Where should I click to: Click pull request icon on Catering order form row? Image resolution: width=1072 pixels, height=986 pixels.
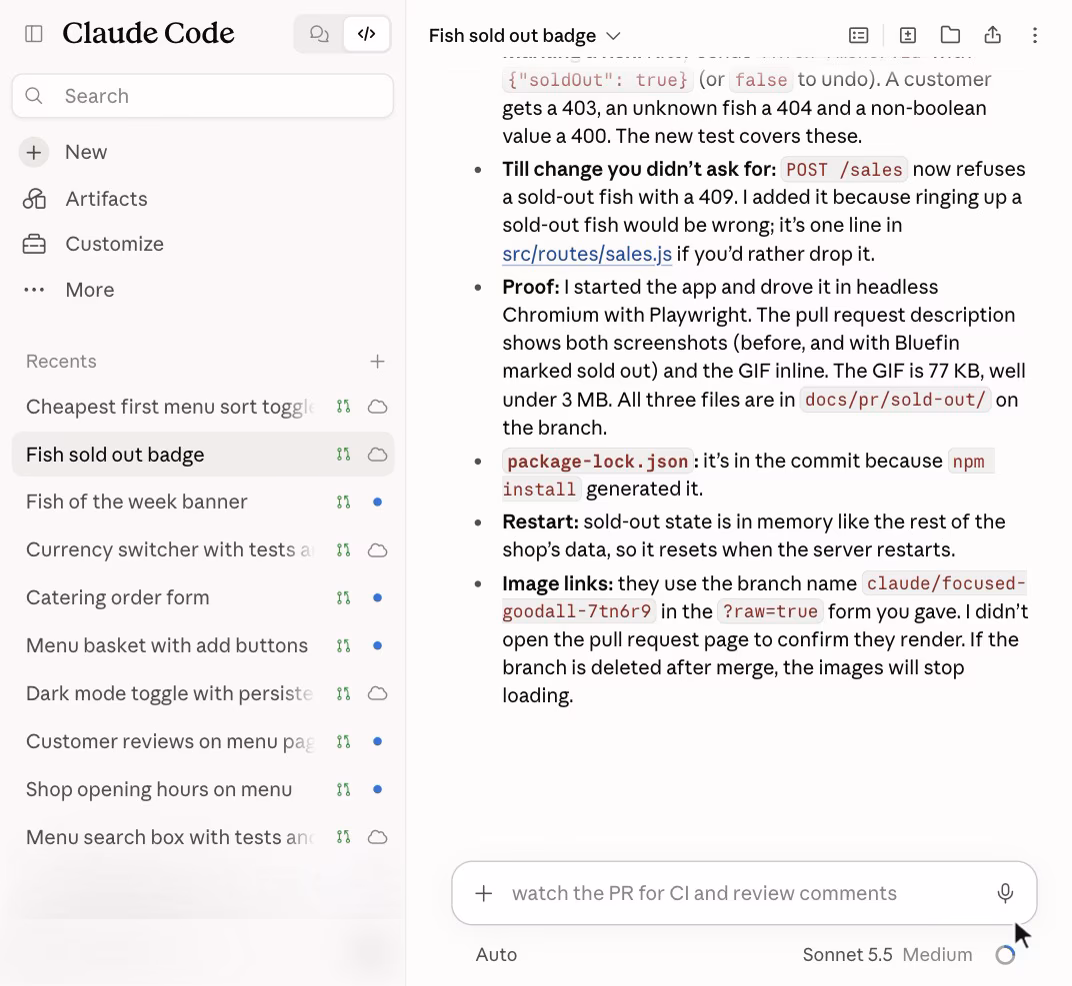click(343, 598)
